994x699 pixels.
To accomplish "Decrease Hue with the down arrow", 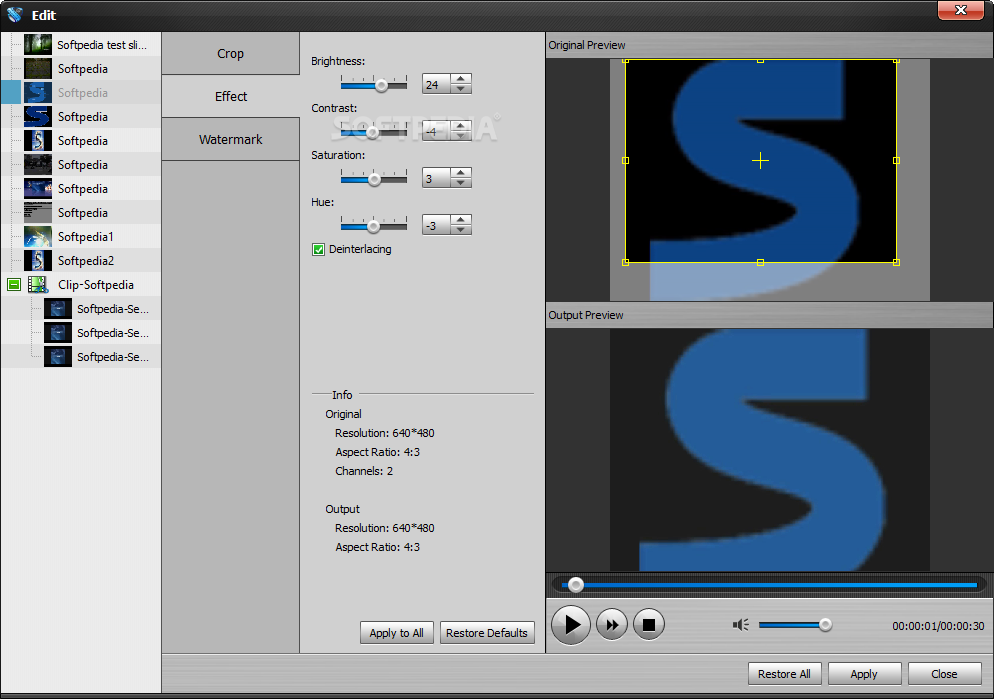I will (461, 229).
